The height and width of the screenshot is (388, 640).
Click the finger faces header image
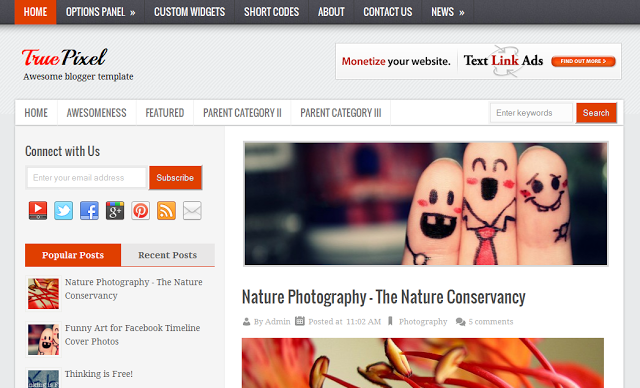[426, 204]
